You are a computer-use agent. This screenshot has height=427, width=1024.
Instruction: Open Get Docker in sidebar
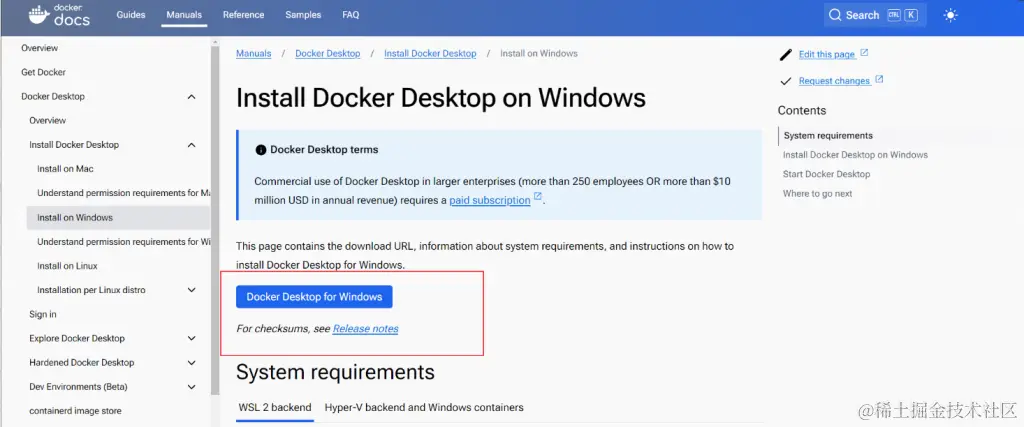[x=43, y=72]
